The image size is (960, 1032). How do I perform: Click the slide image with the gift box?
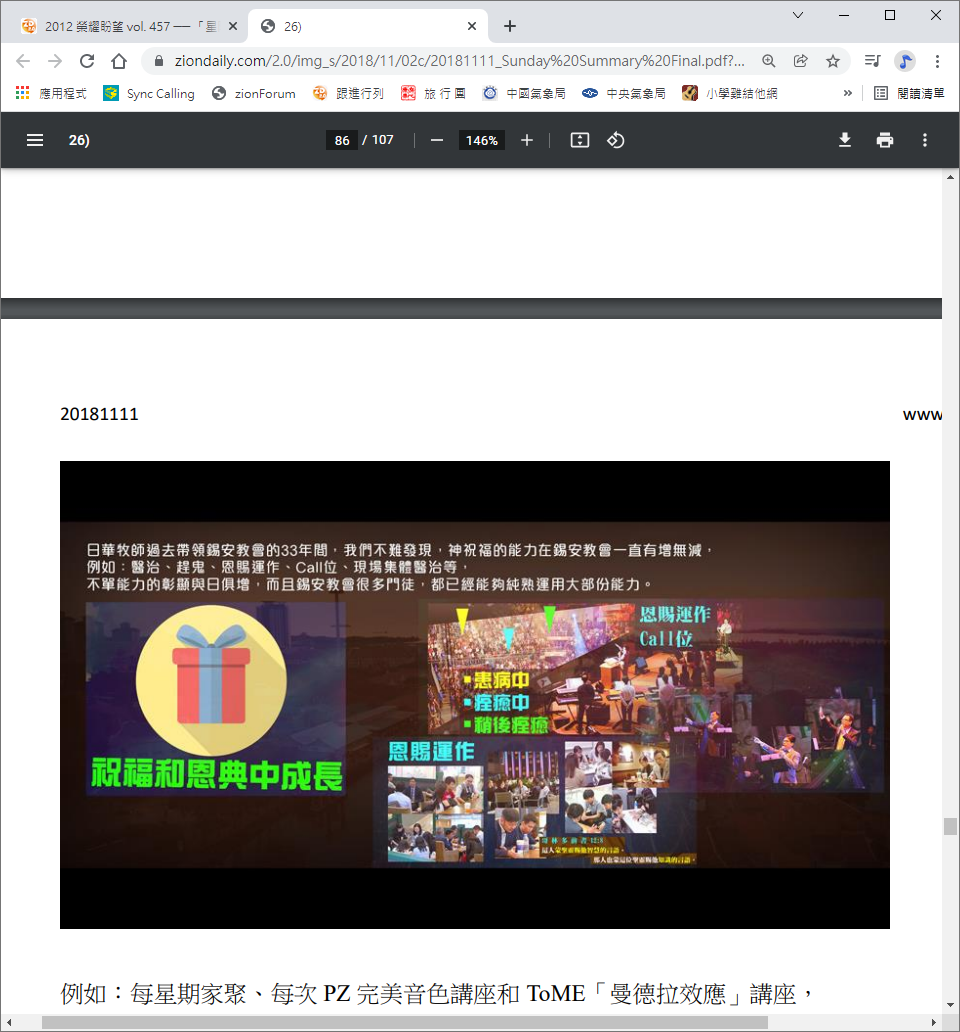[x=474, y=694]
